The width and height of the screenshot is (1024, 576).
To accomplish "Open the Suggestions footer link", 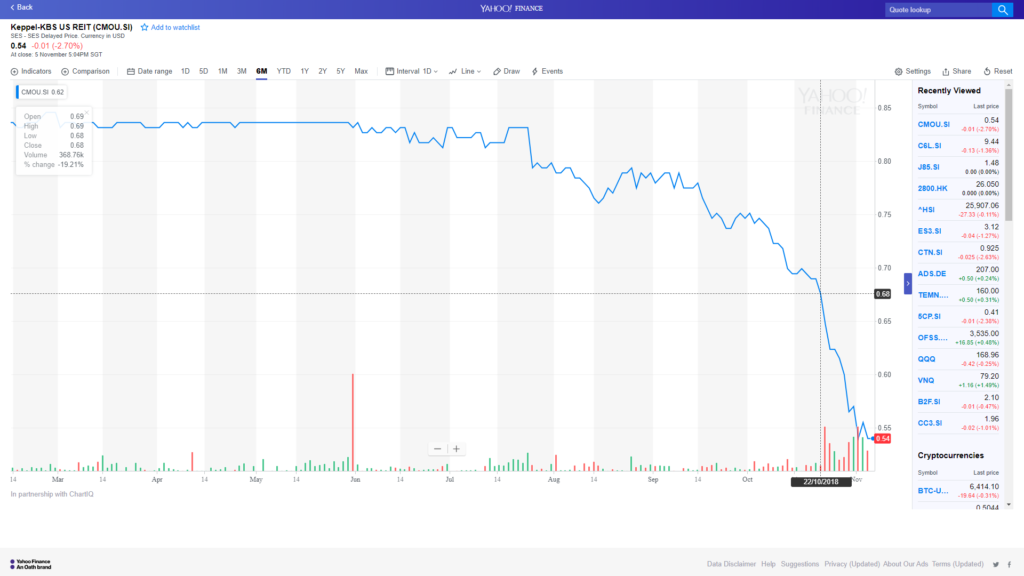I will pyautogui.click(x=799, y=564).
